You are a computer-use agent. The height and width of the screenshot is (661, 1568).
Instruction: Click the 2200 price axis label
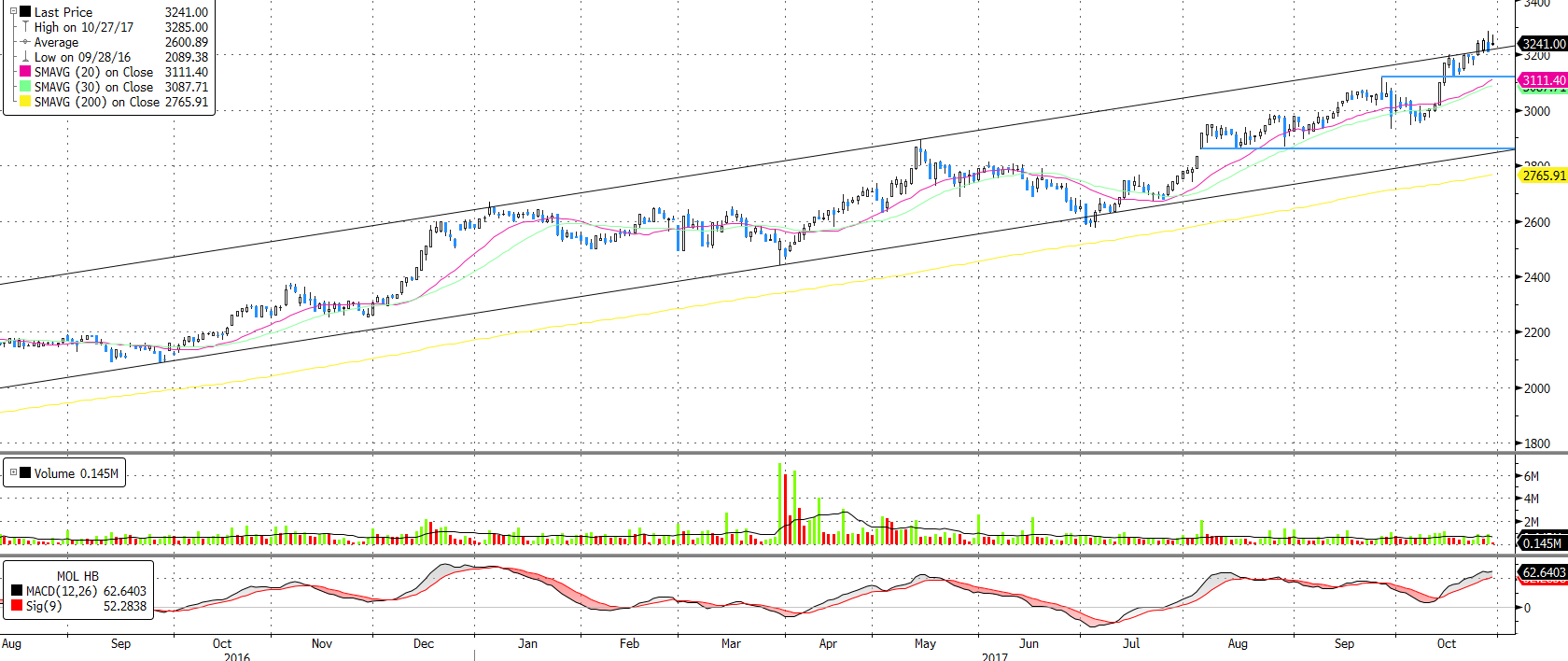pos(1537,332)
